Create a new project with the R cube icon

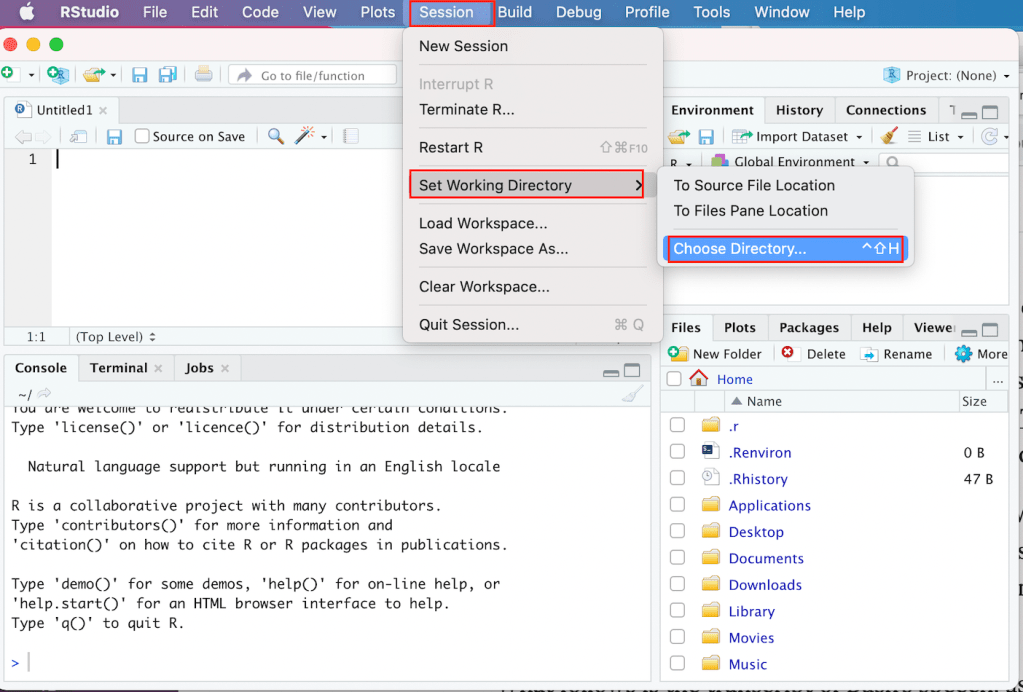[58, 75]
